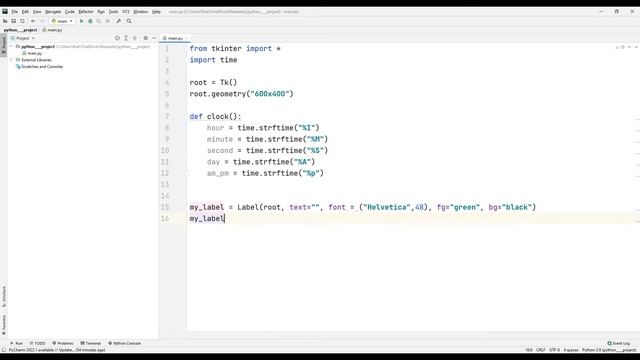The height and width of the screenshot is (360, 640).
Task: Open the View menu
Action: point(37,12)
